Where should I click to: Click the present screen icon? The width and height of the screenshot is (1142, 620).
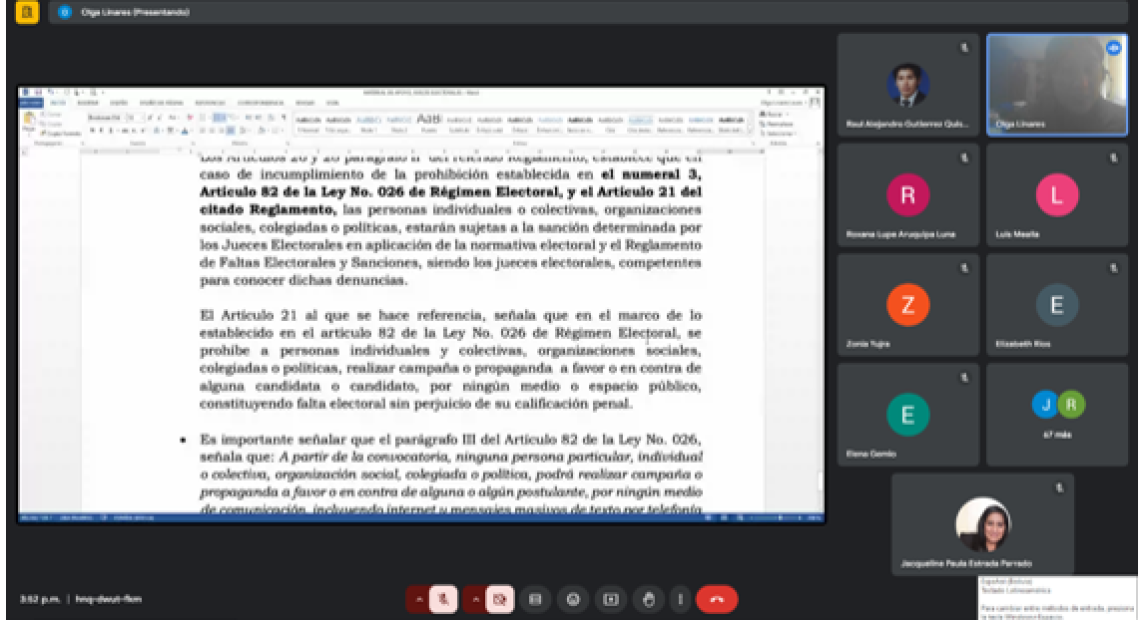click(610, 599)
